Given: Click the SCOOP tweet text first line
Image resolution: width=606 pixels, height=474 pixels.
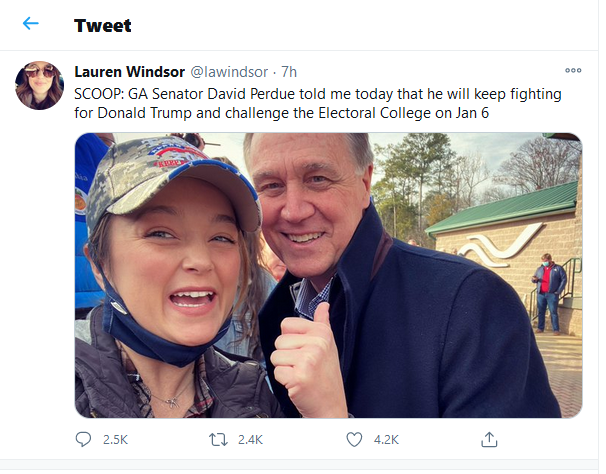Looking at the screenshot, I should pos(318,93).
